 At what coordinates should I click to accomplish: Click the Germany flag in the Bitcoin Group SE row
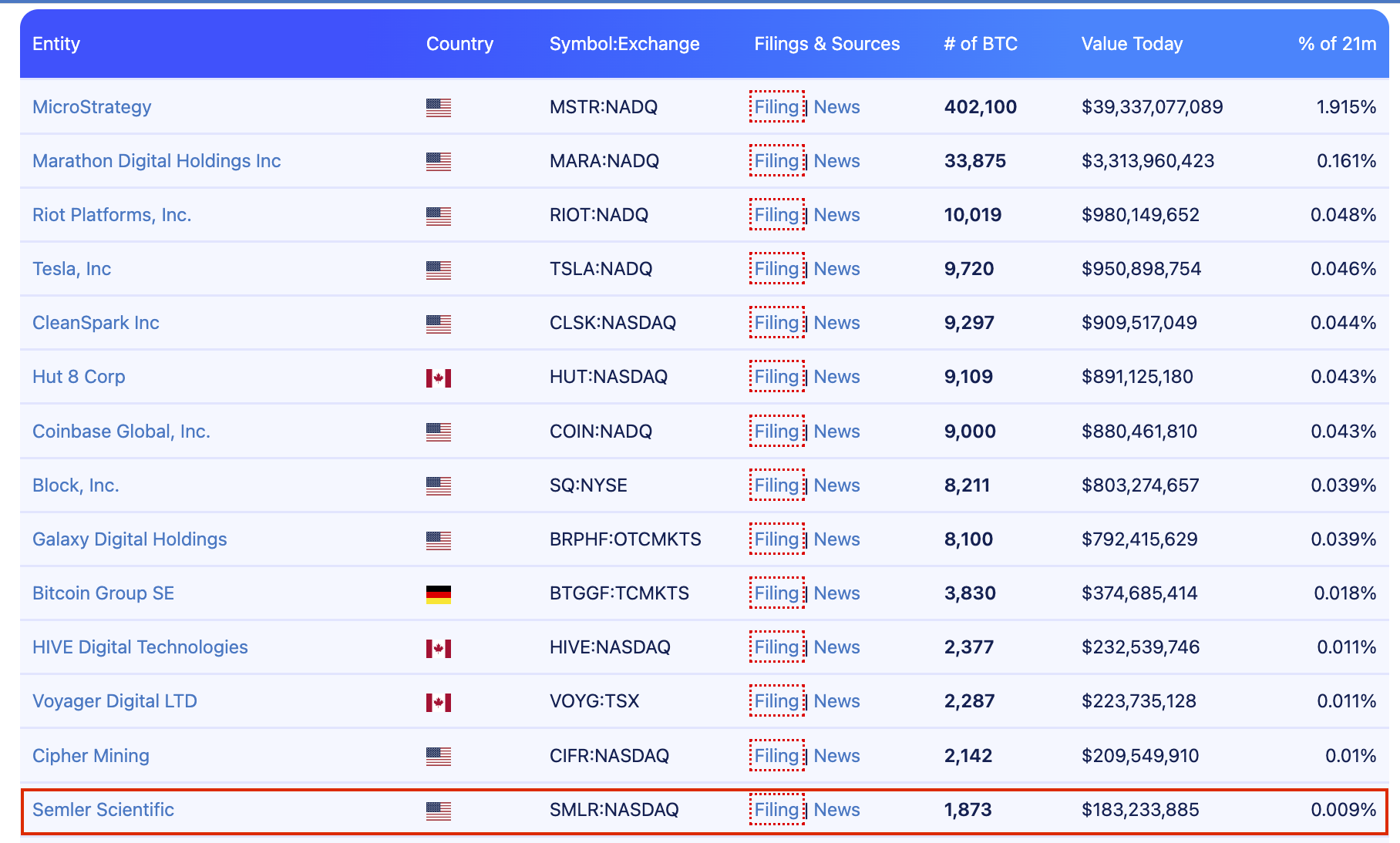coord(439,594)
